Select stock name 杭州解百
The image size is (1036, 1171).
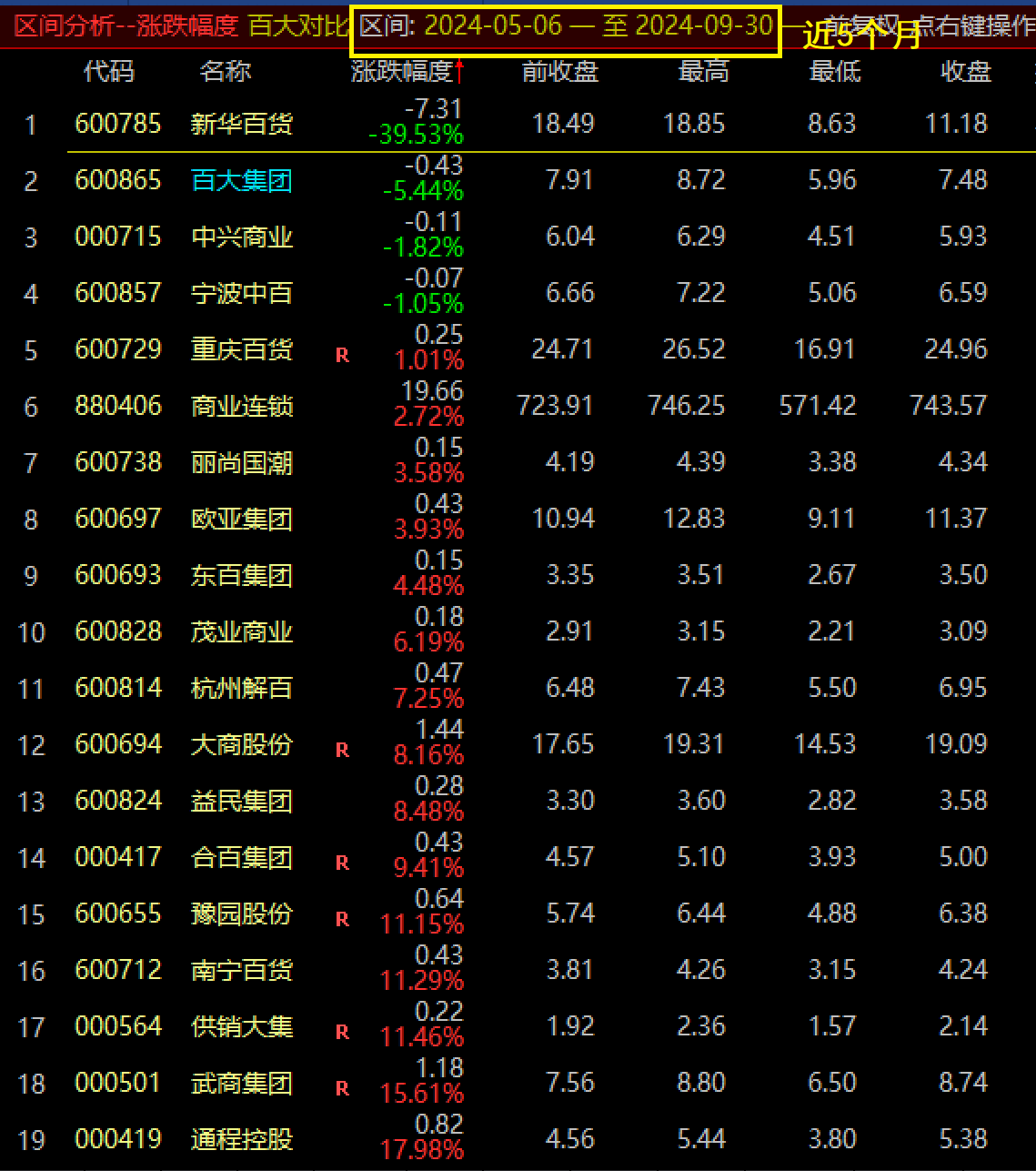tap(242, 688)
